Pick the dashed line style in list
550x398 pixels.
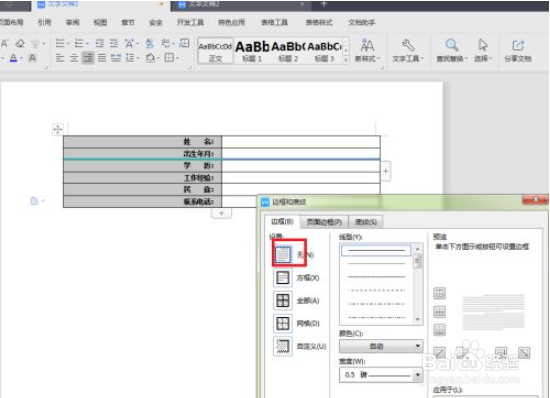click(x=376, y=290)
